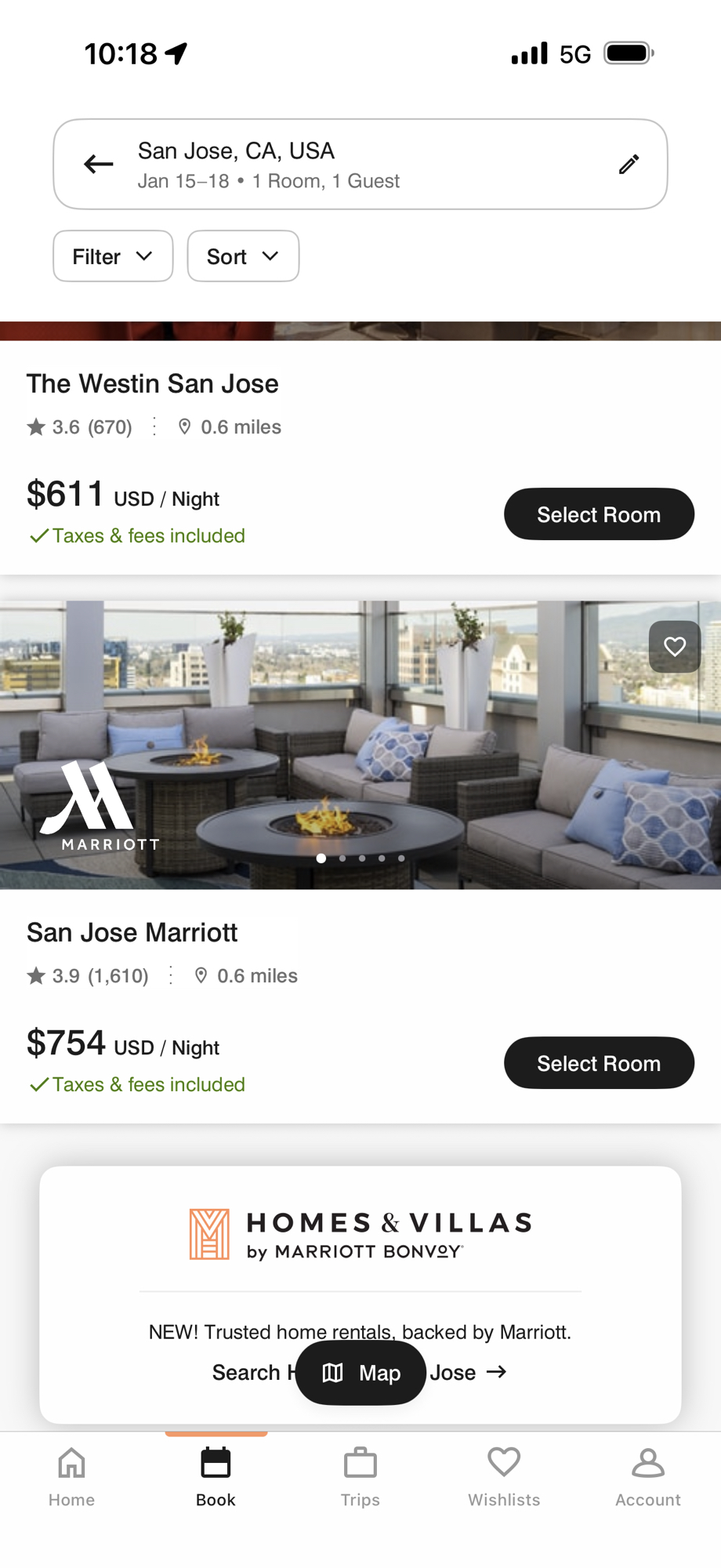Tap the first photo carousel dot

(x=321, y=858)
